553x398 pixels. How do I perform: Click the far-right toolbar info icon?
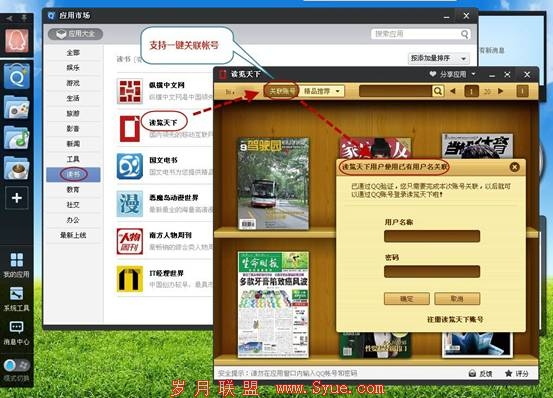(x=522, y=91)
